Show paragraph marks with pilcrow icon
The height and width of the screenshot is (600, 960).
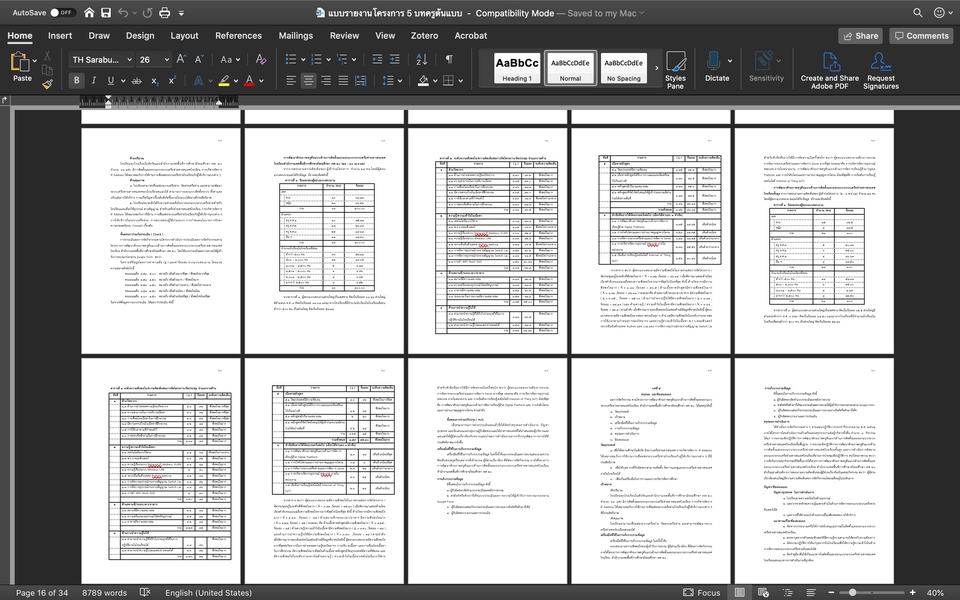click(449, 59)
